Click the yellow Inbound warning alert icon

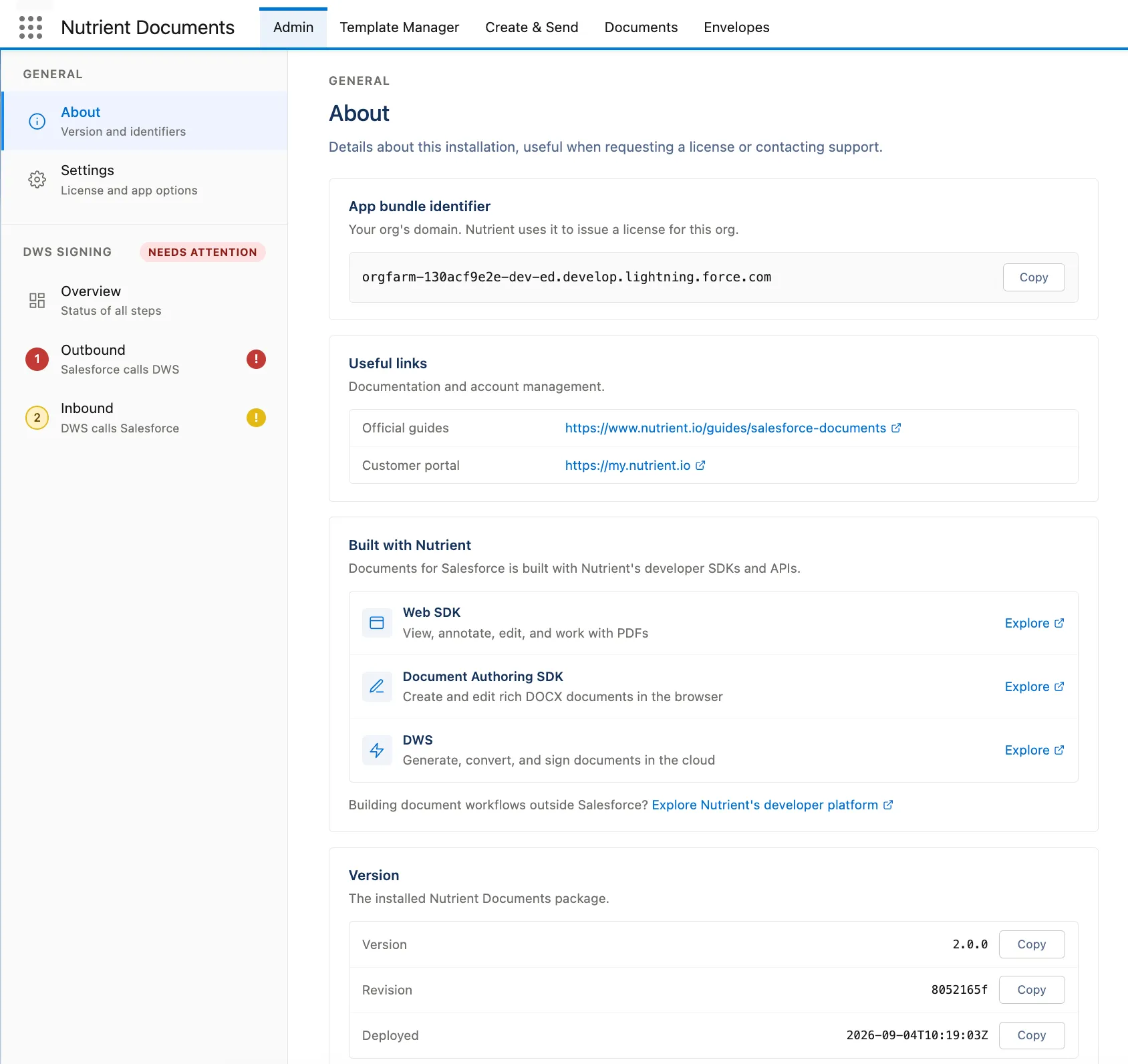(256, 418)
